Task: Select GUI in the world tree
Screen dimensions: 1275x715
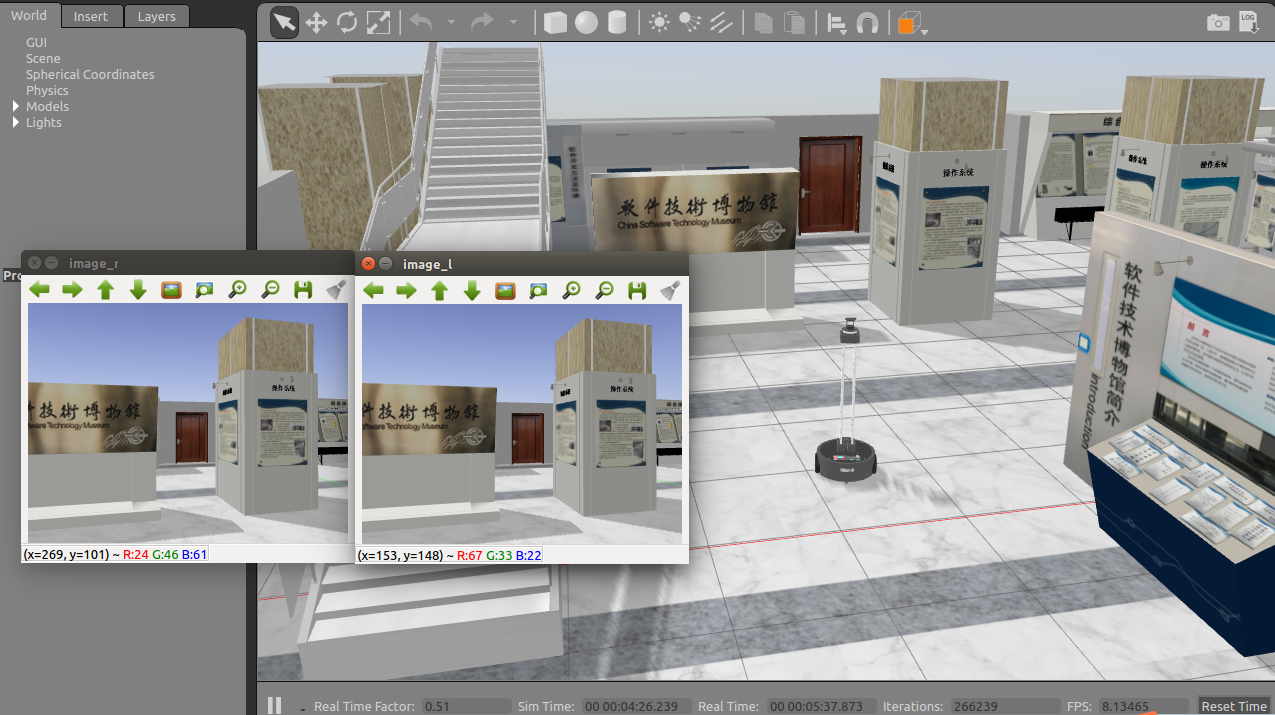Action: click(x=36, y=42)
